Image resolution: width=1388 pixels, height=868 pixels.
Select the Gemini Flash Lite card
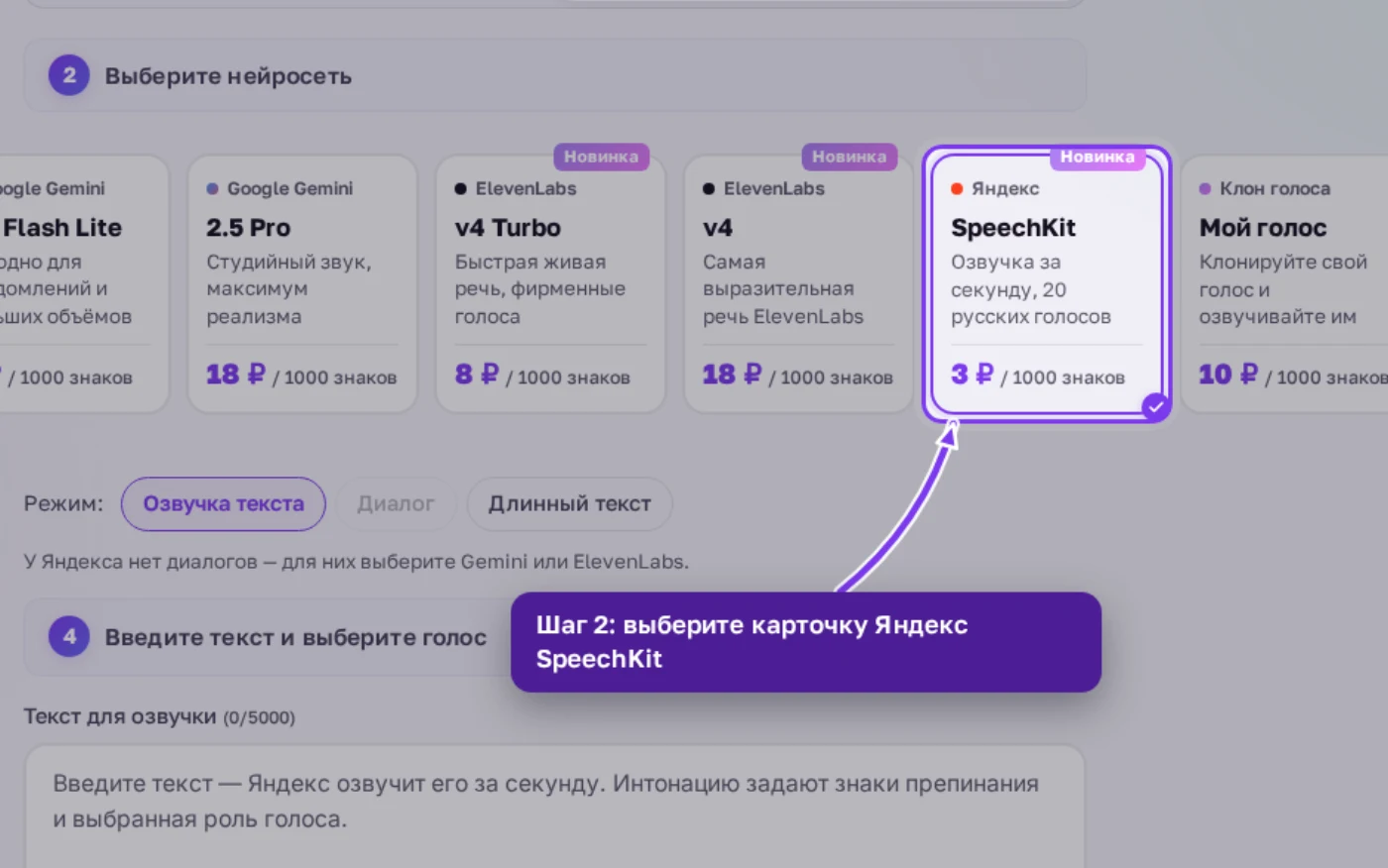[84, 284]
